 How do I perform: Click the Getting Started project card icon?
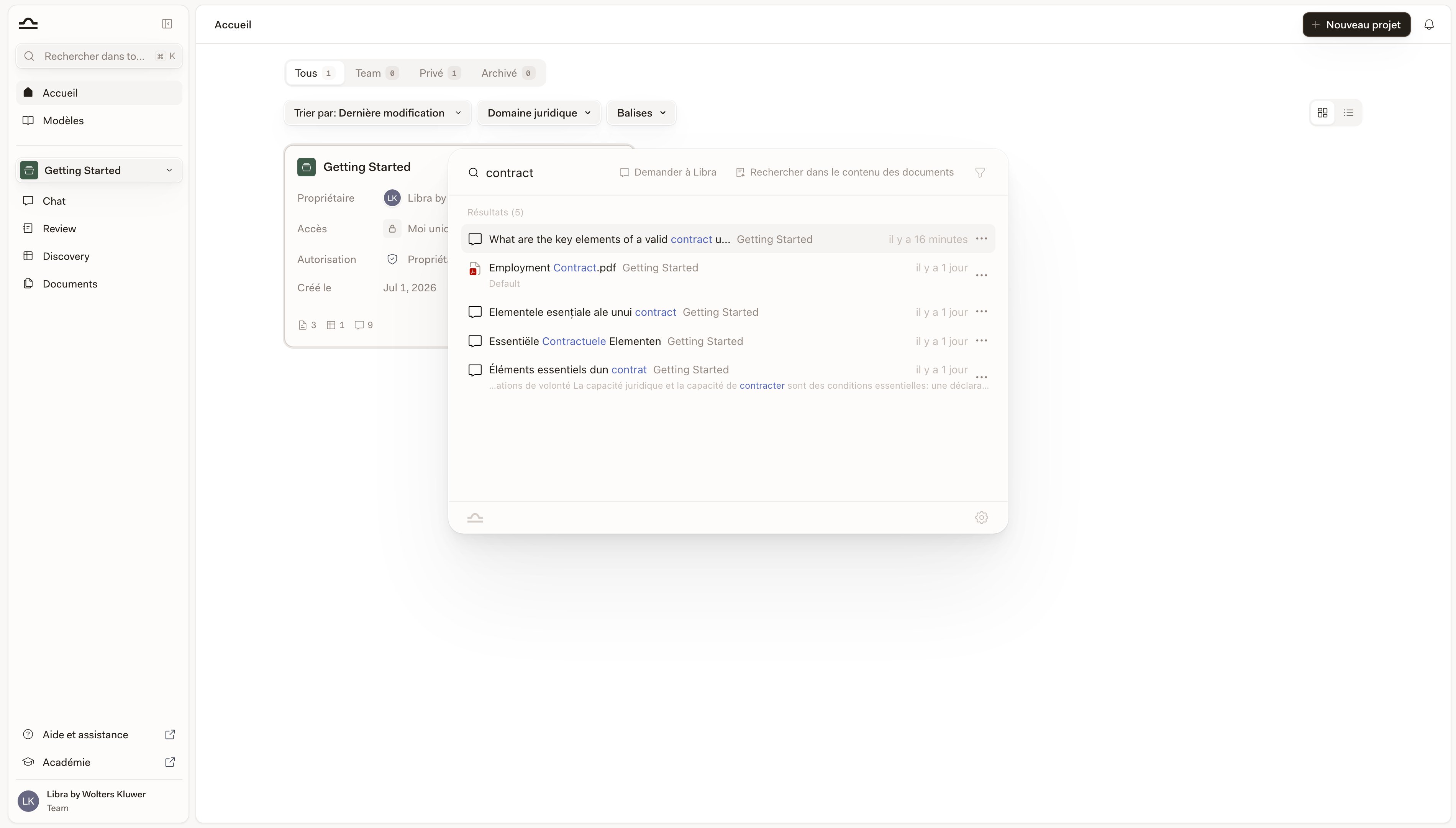[306, 167]
